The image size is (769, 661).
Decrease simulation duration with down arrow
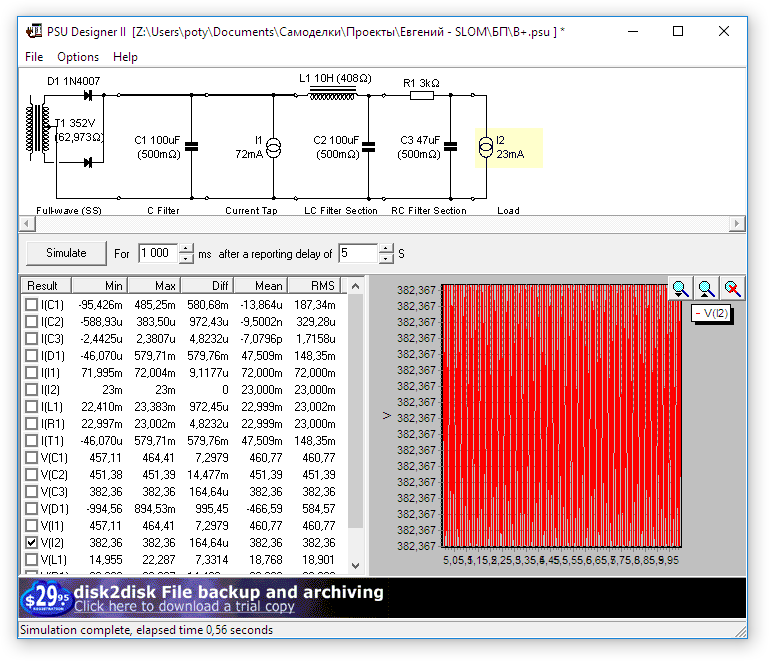(186, 259)
